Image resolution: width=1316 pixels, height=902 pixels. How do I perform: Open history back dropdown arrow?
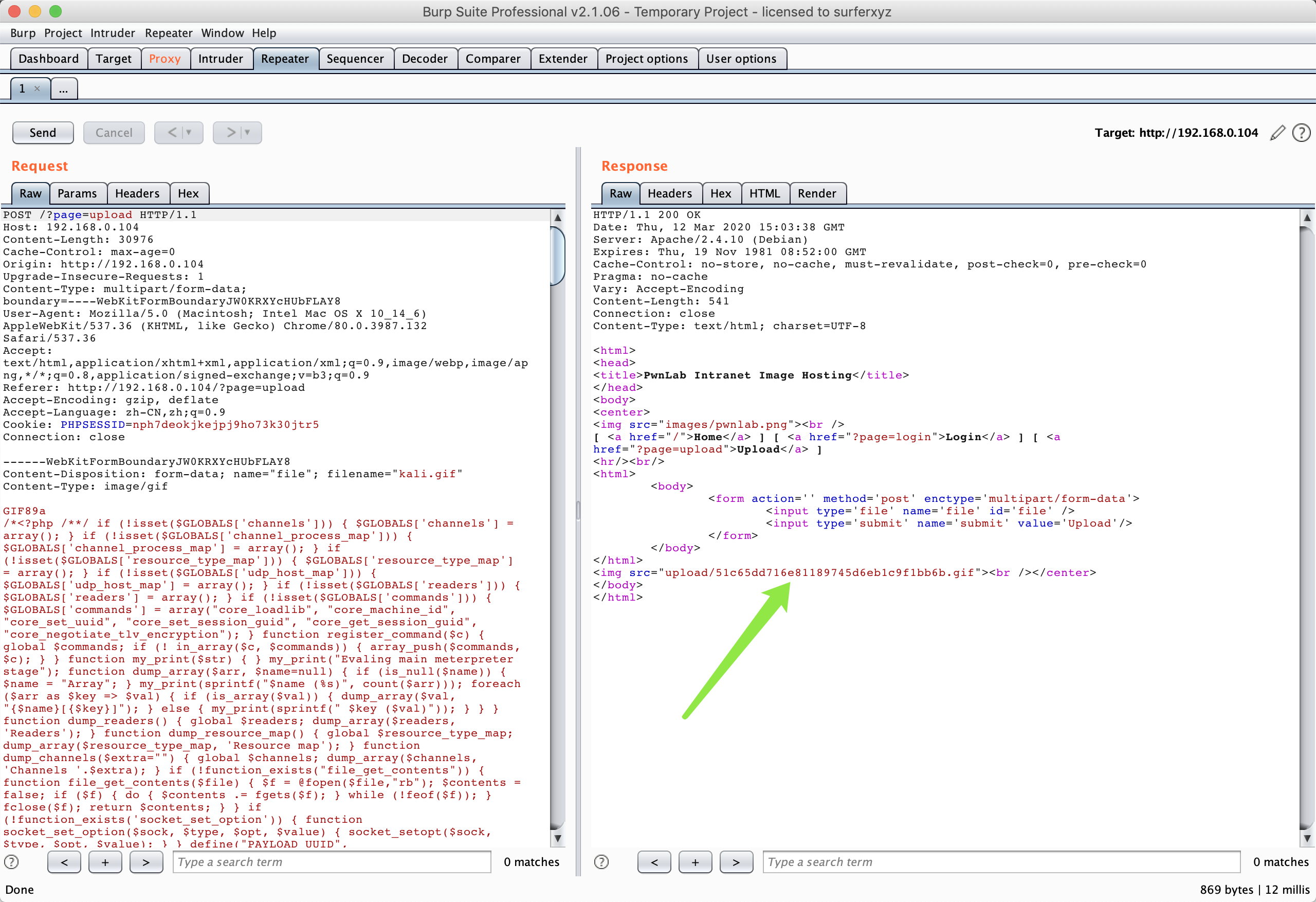pos(189,133)
